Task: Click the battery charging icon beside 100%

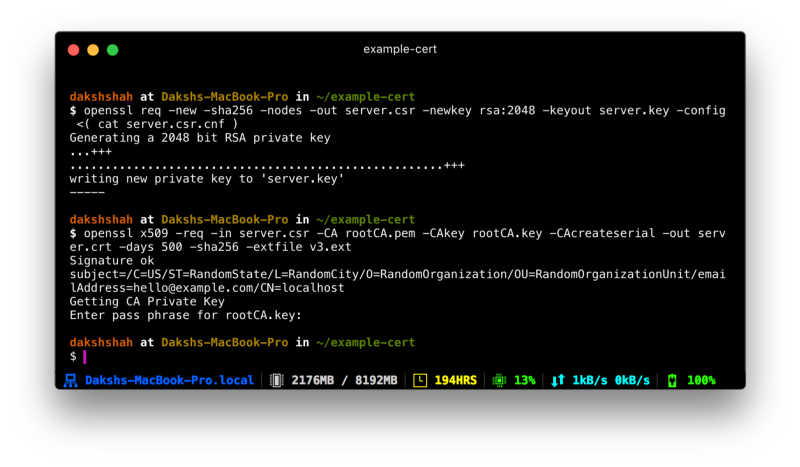Action: point(672,380)
